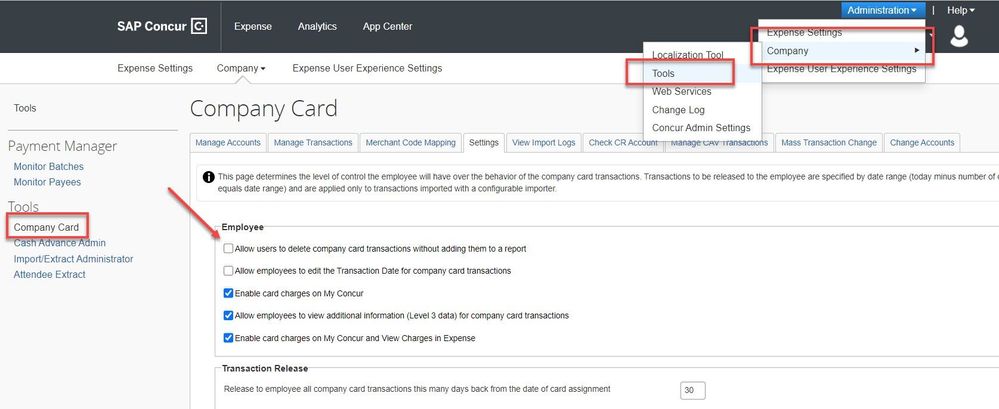Open Monitor Payees link

[x=47, y=182]
